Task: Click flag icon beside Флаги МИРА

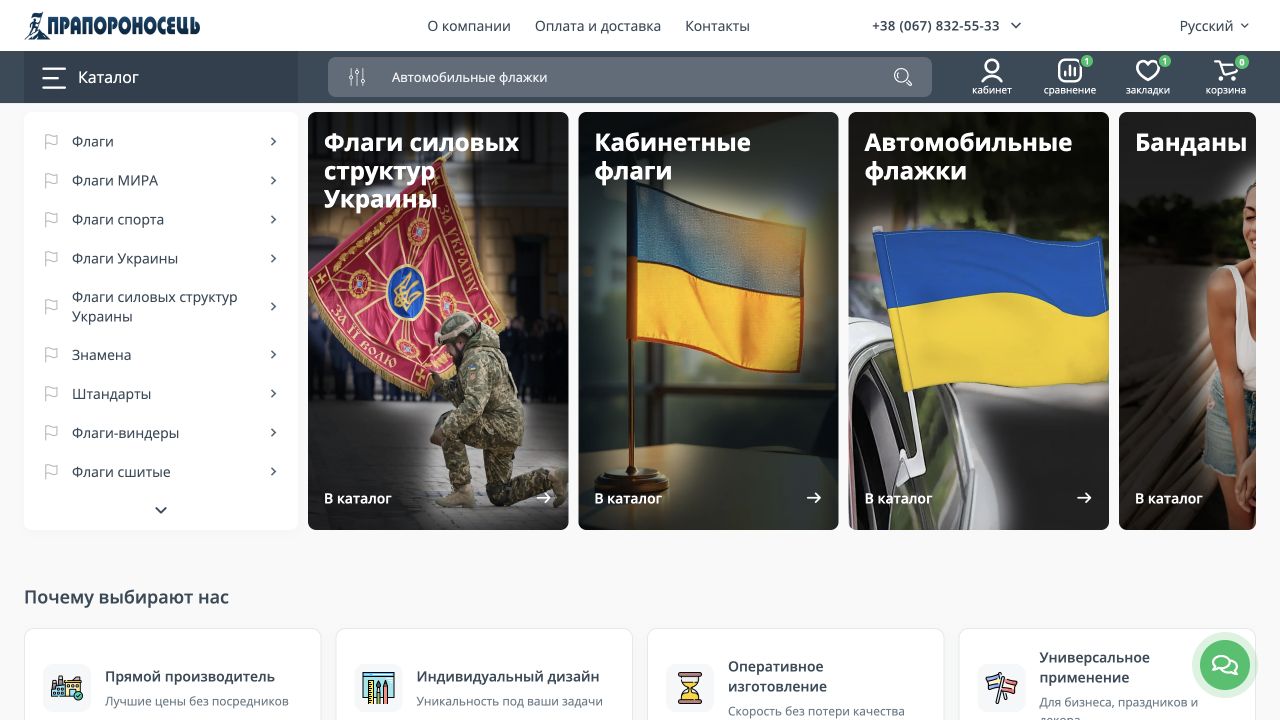Action: (51, 180)
